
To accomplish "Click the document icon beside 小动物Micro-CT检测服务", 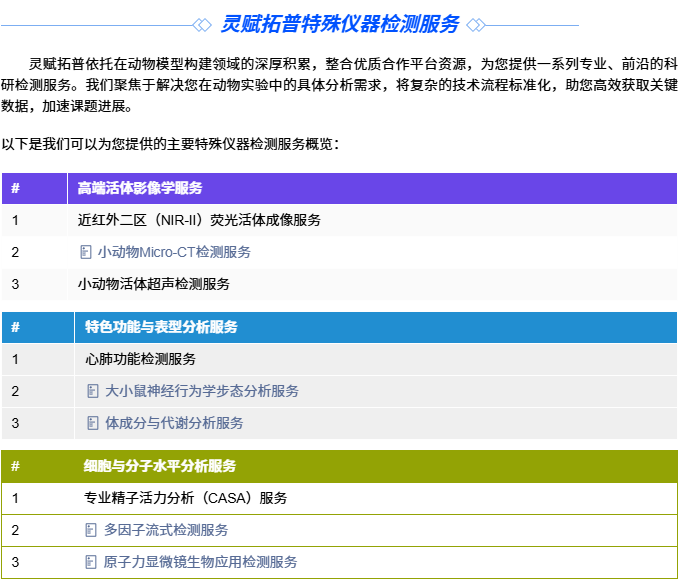I will [85, 252].
